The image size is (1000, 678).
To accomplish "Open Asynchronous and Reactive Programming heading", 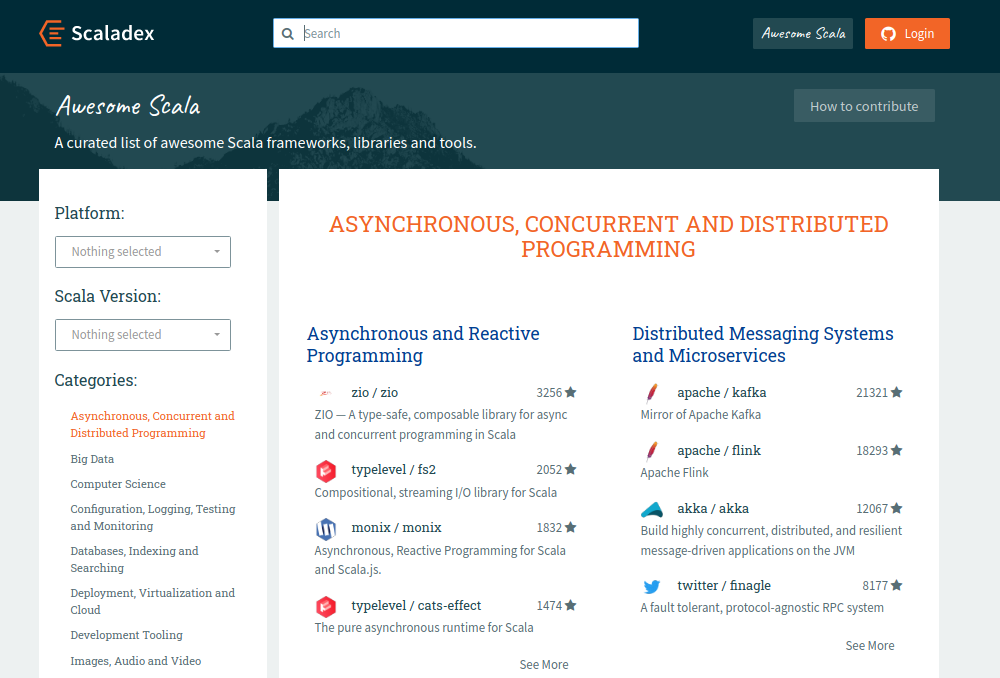I will (423, 344).
